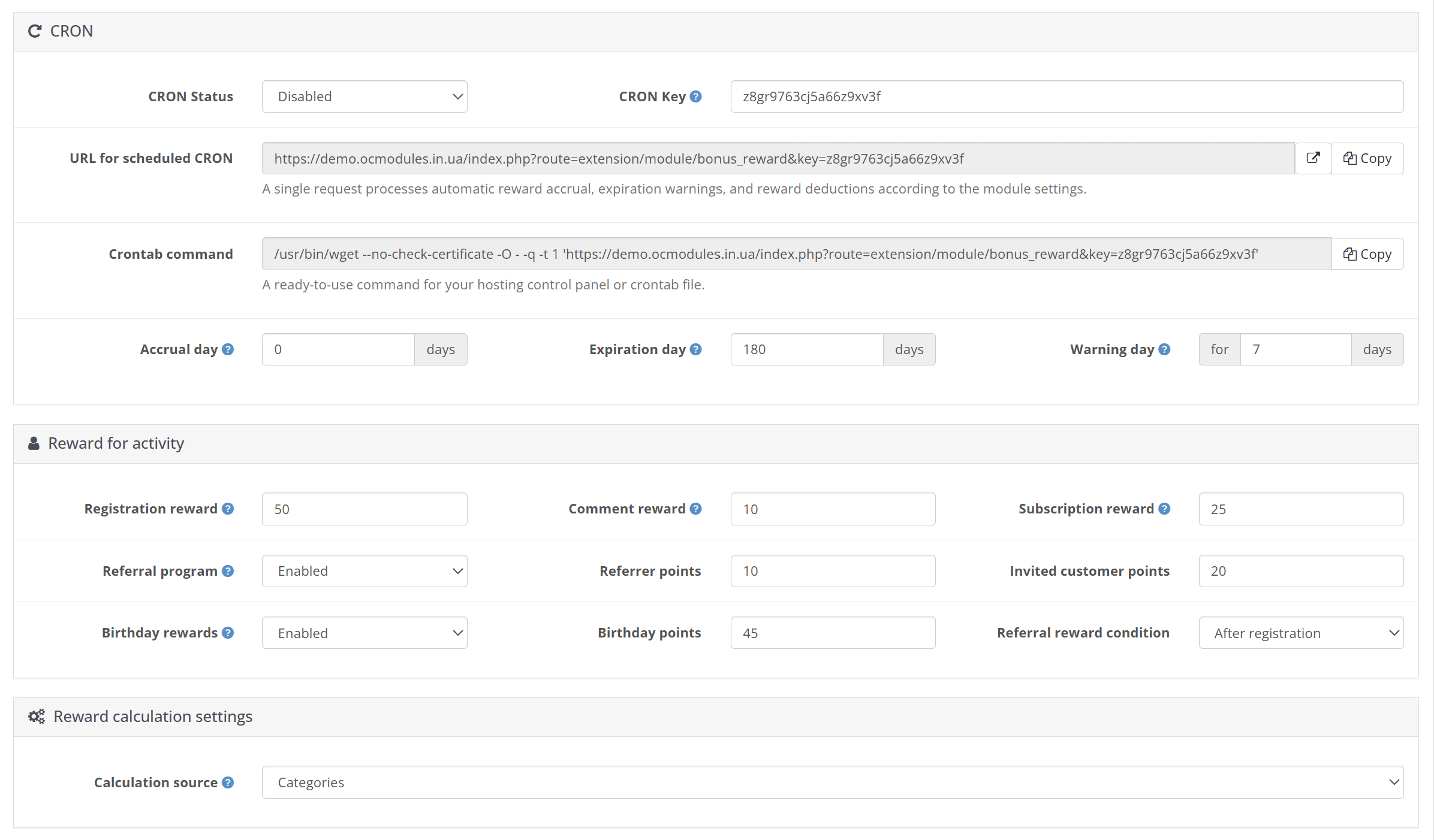This screenshot has width=1434, height=840.
Task: Click the 'days' suffix on Expiration day
Action: tap(909, 349)
